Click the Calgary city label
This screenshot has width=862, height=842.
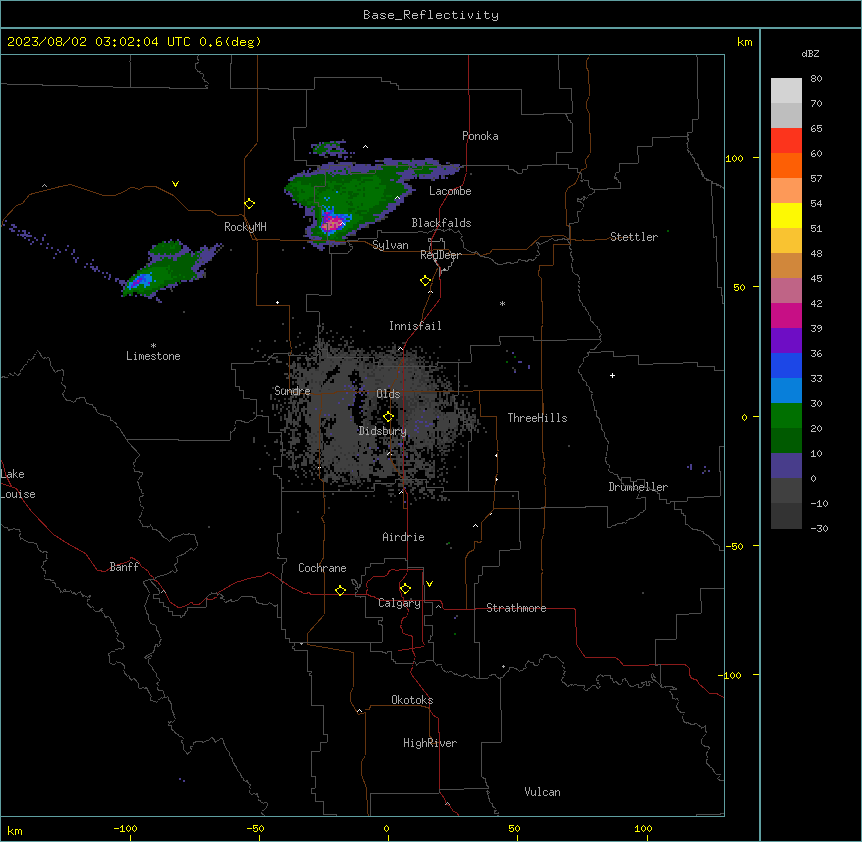point(399,603)
